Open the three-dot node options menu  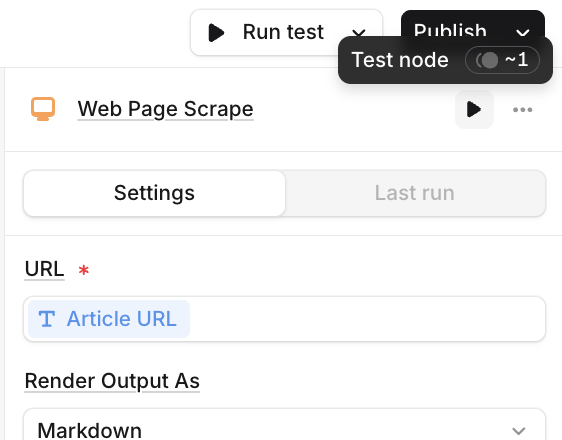[x=522, y=110]
